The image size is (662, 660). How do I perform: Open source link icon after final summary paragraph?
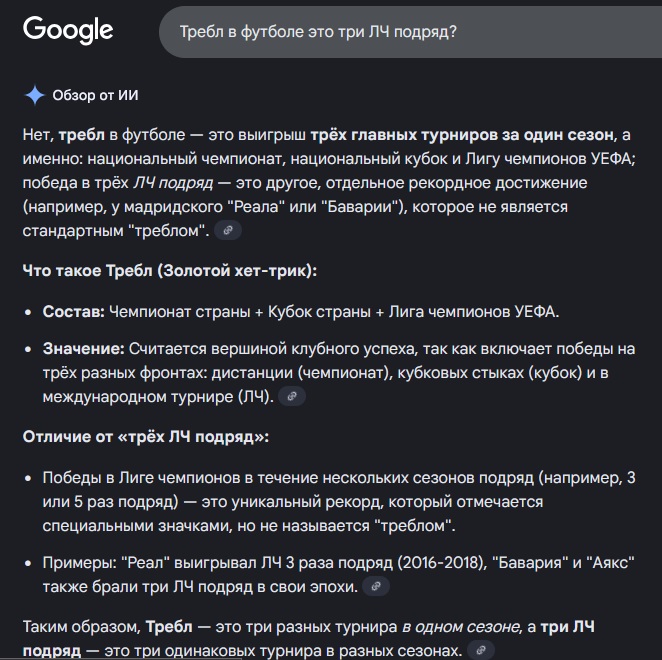tap(482, 650)
